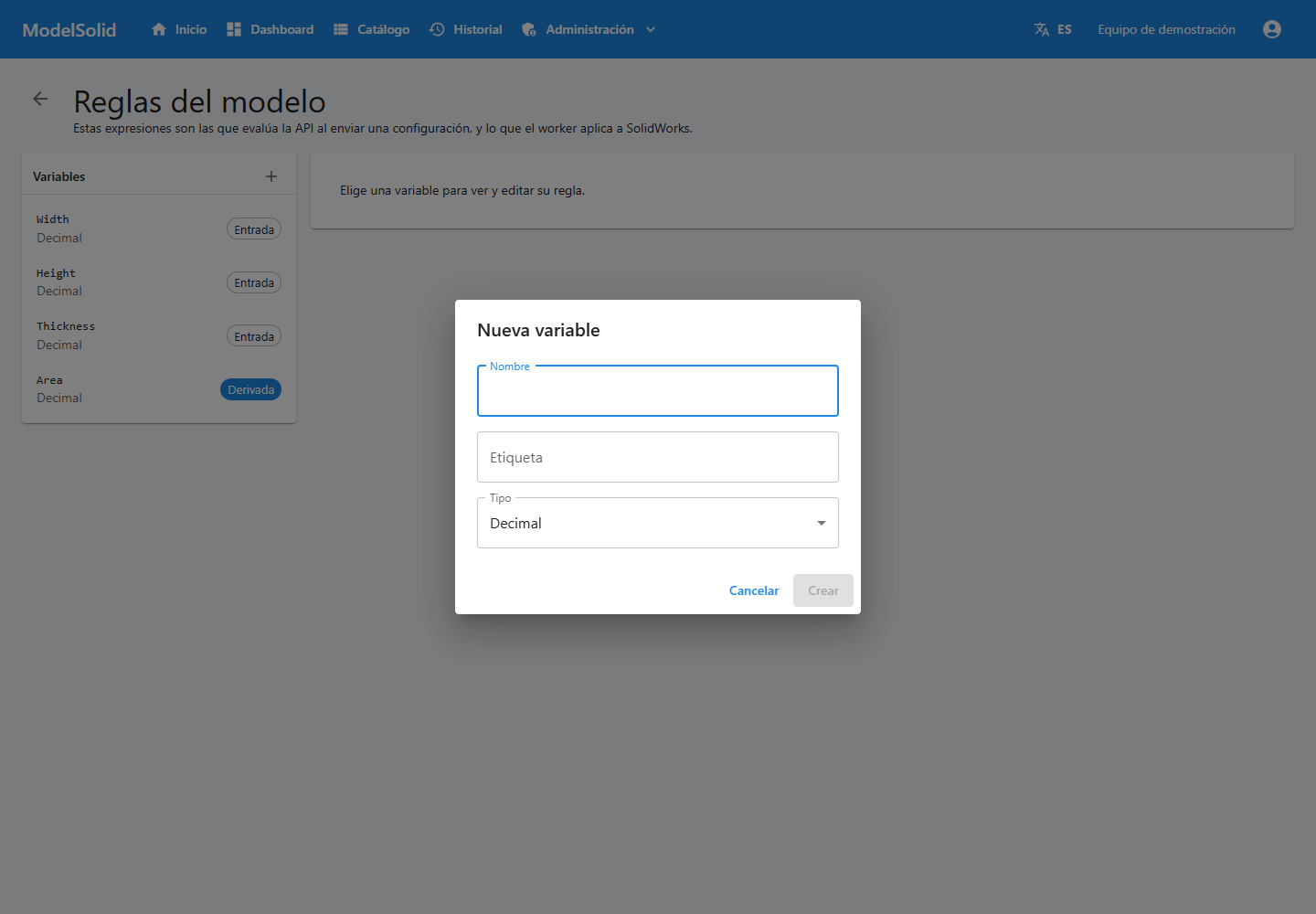Cancel the Nueva variable dialog

point(754,590)
